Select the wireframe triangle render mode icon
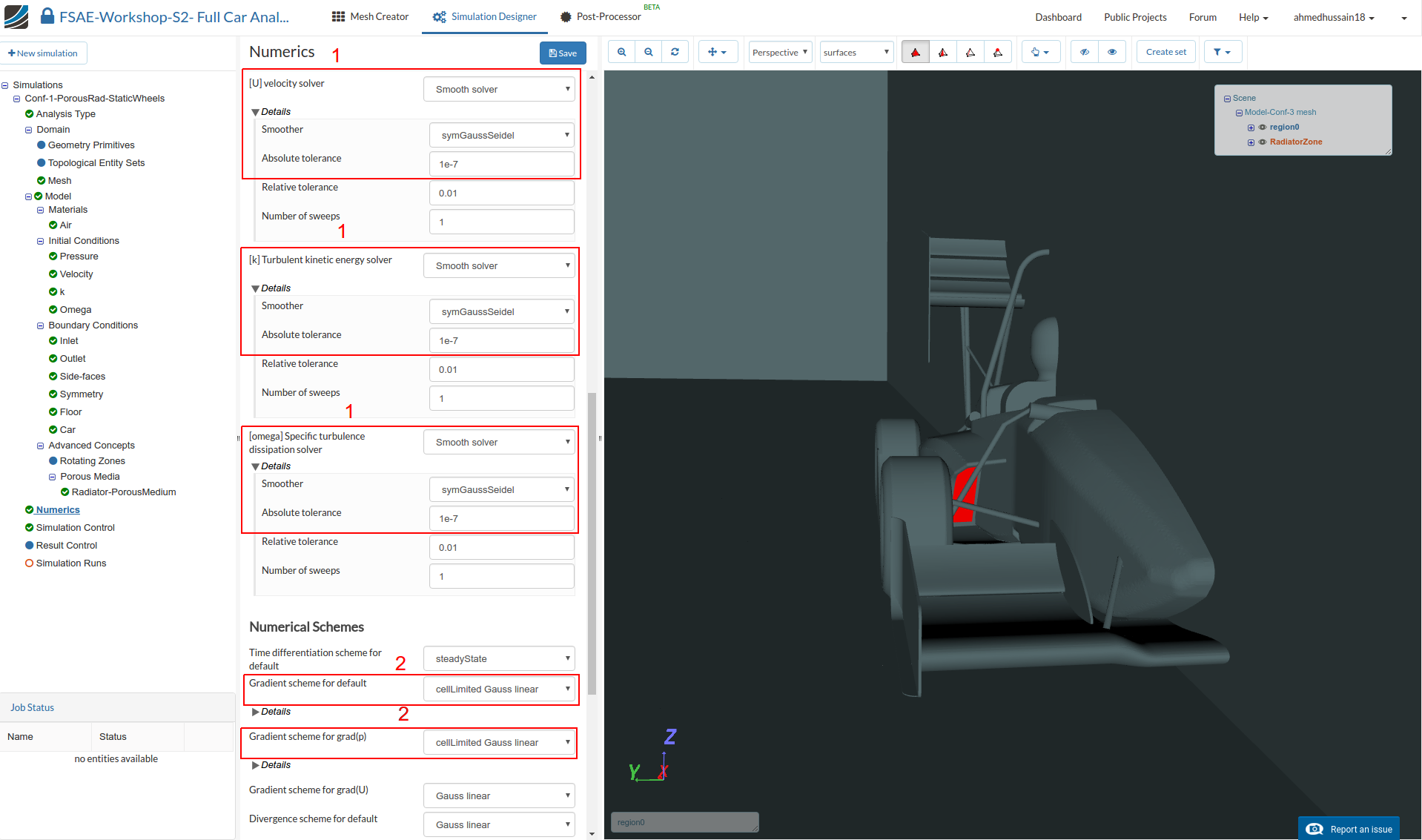This screenshot has height=840, width=1422. (970, 51)
